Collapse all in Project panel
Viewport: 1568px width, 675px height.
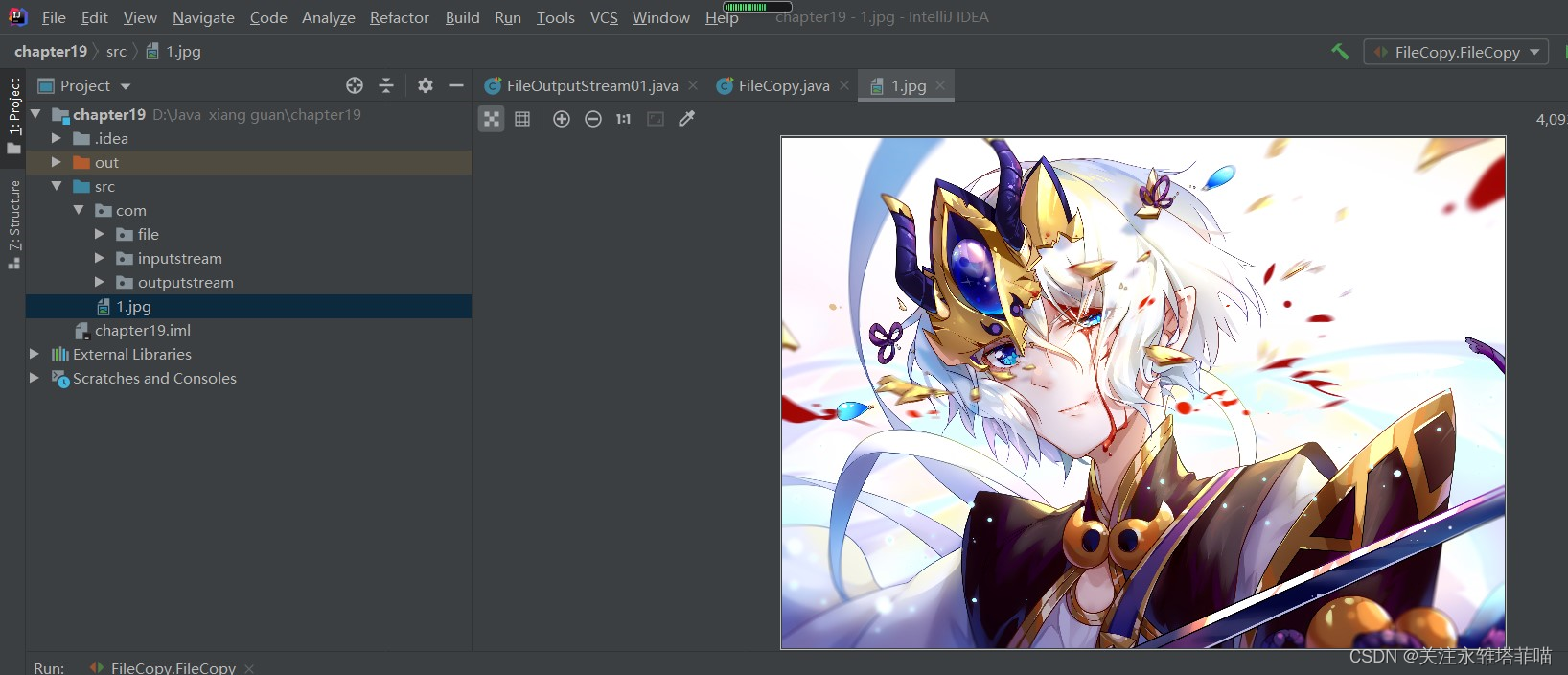pos(386,85)
